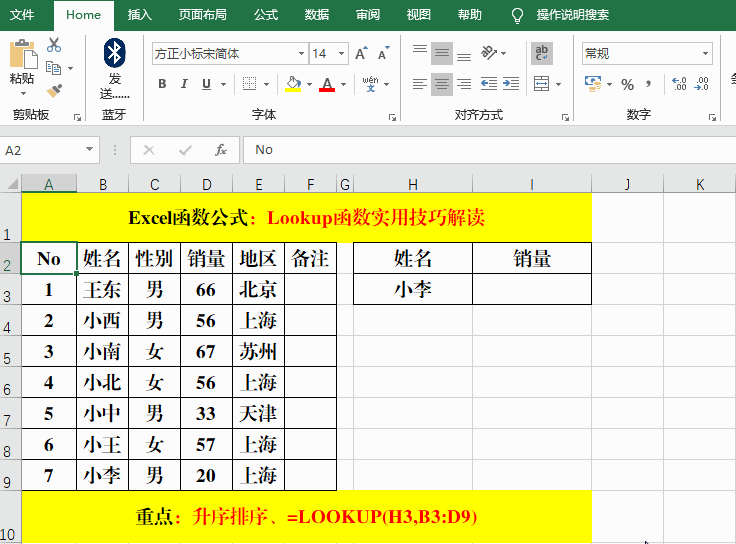Switch to the 数据 tab

[x=317, y=15]
